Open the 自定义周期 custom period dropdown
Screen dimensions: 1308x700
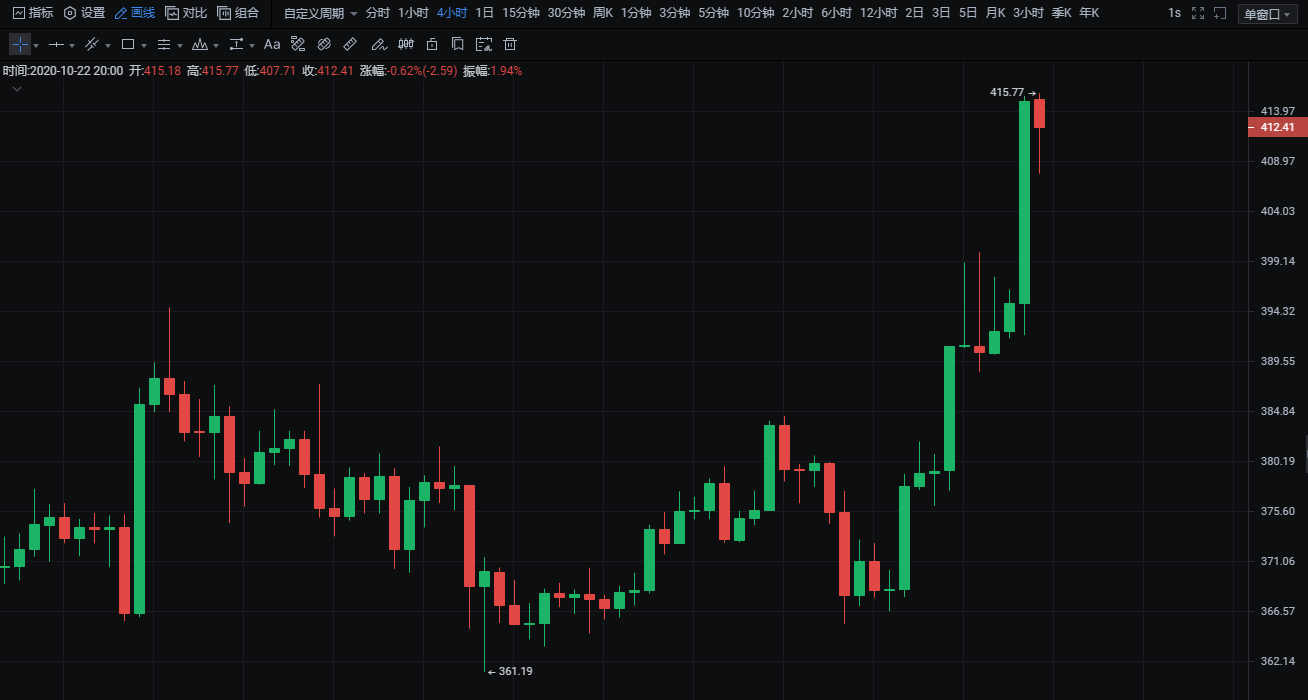tap(320, 13)
